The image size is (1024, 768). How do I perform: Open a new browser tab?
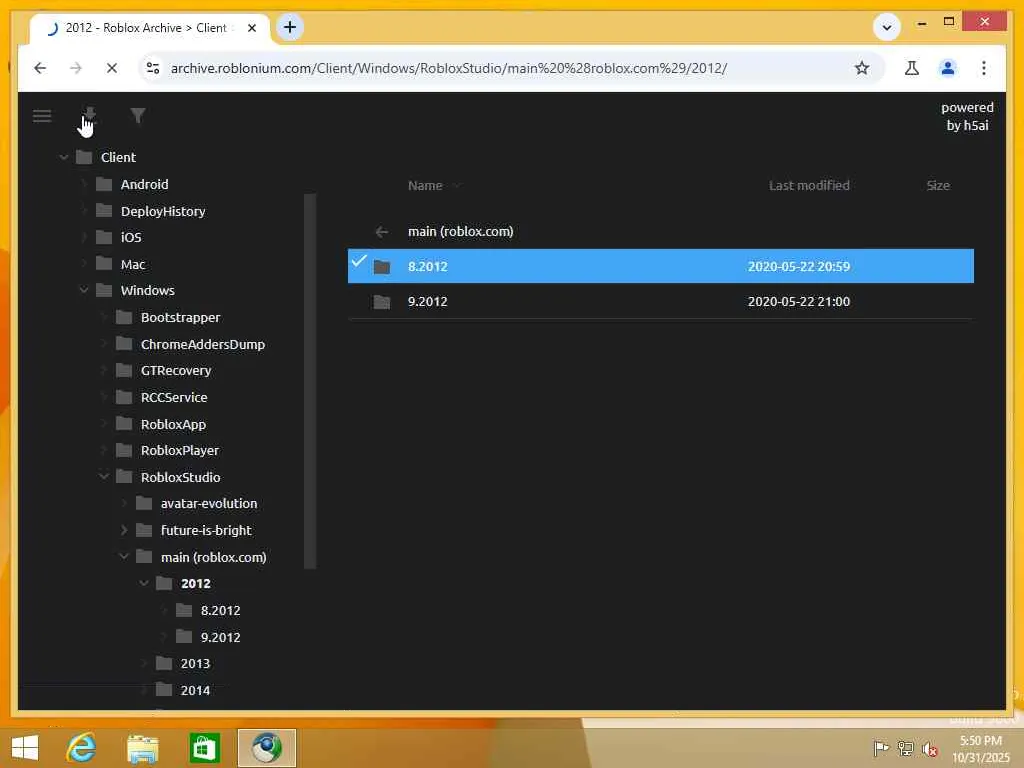coord(290,27)
